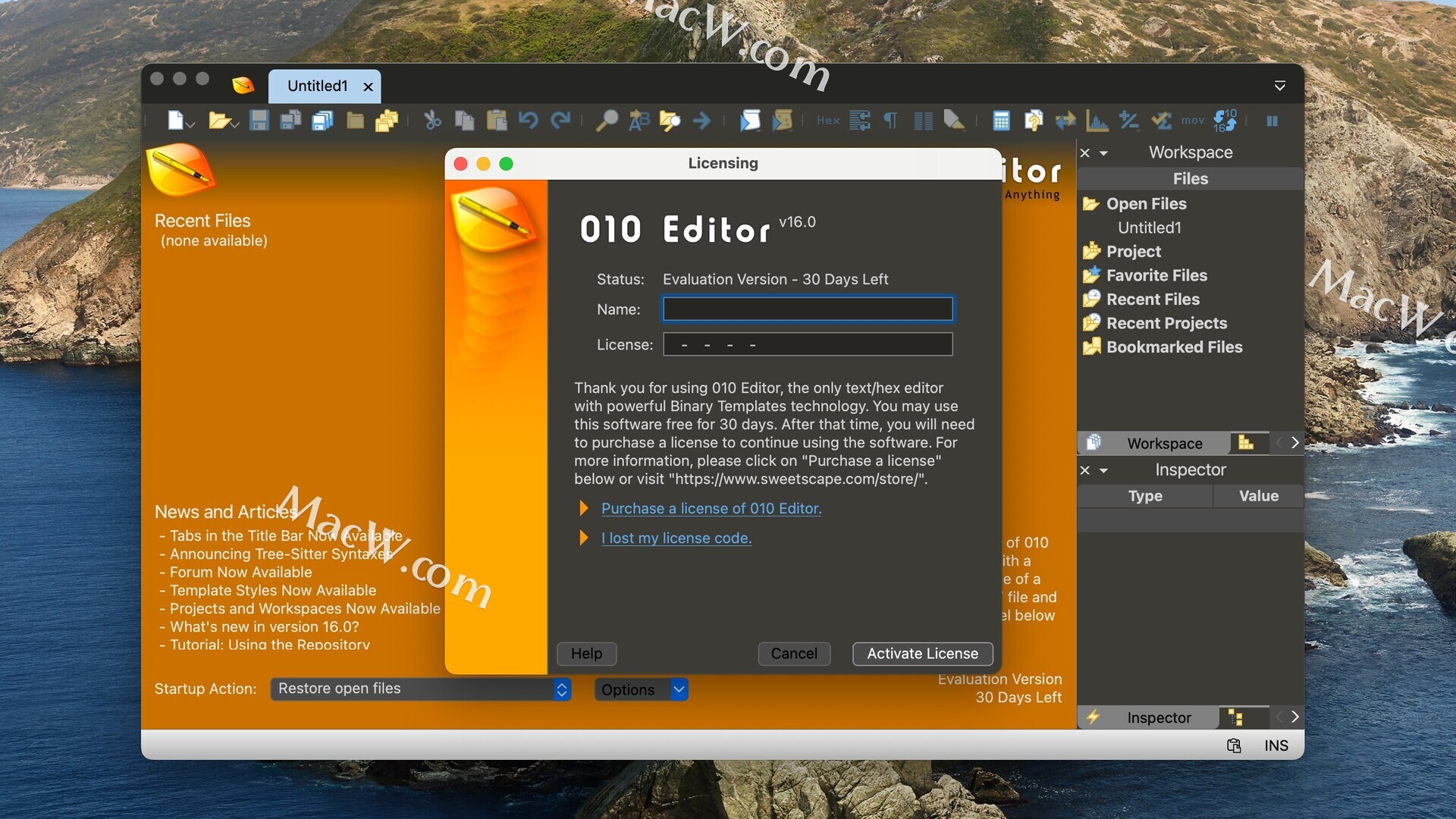The image size is (1456, 819).
Task: Click the Convert arrows icon
Action: pyautogui.click(x=1065, y=121)
